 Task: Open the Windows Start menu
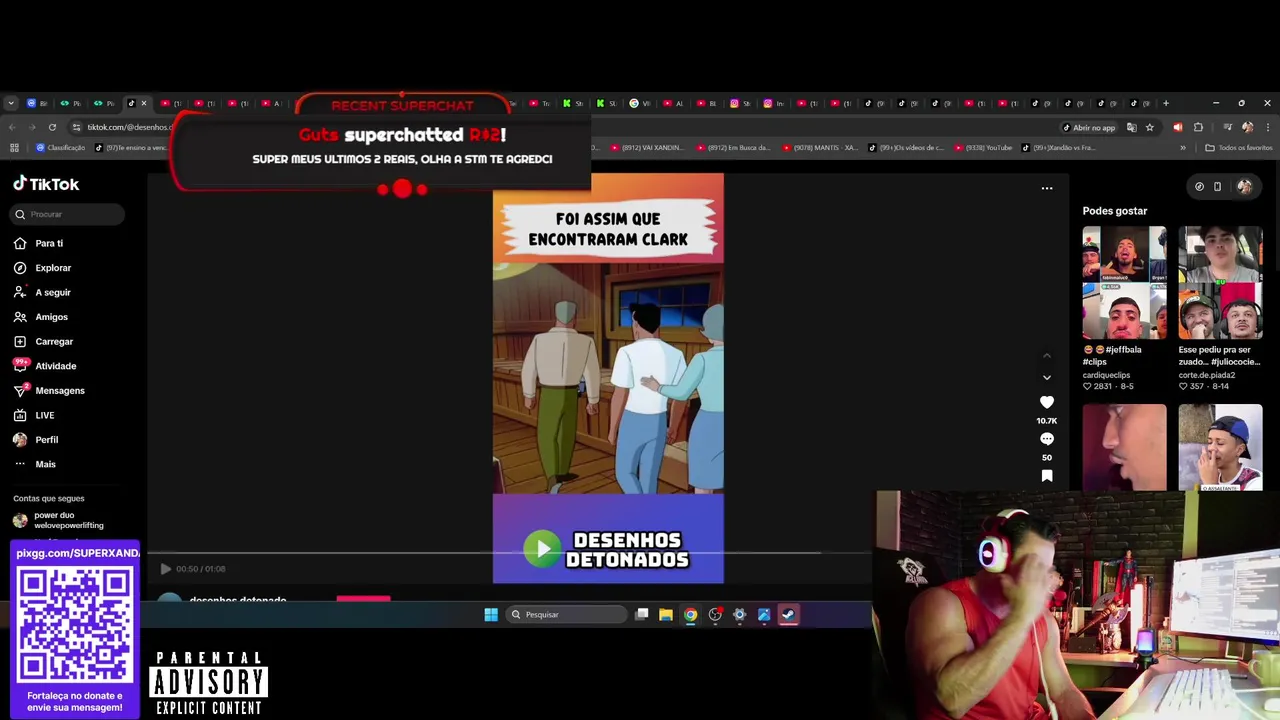(491, 615)
